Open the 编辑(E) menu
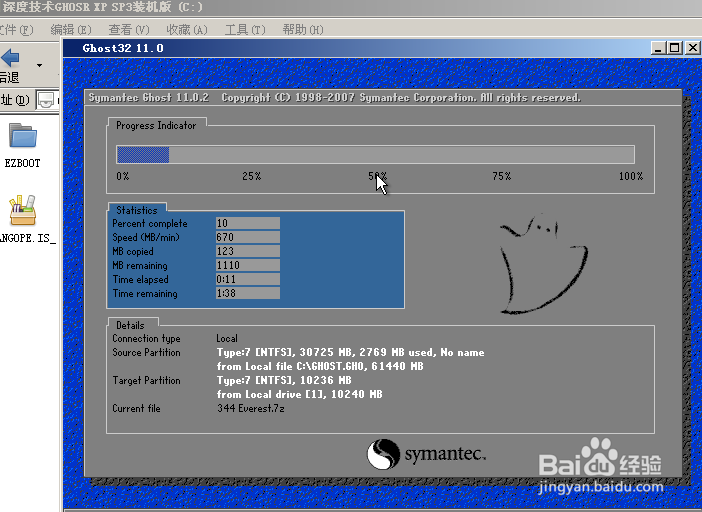 (71, 30)
